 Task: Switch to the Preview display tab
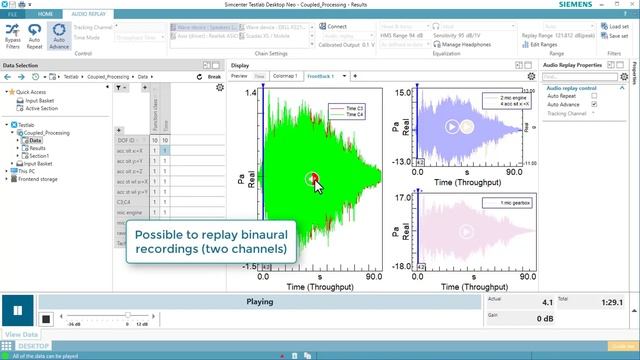pos(239,76)
